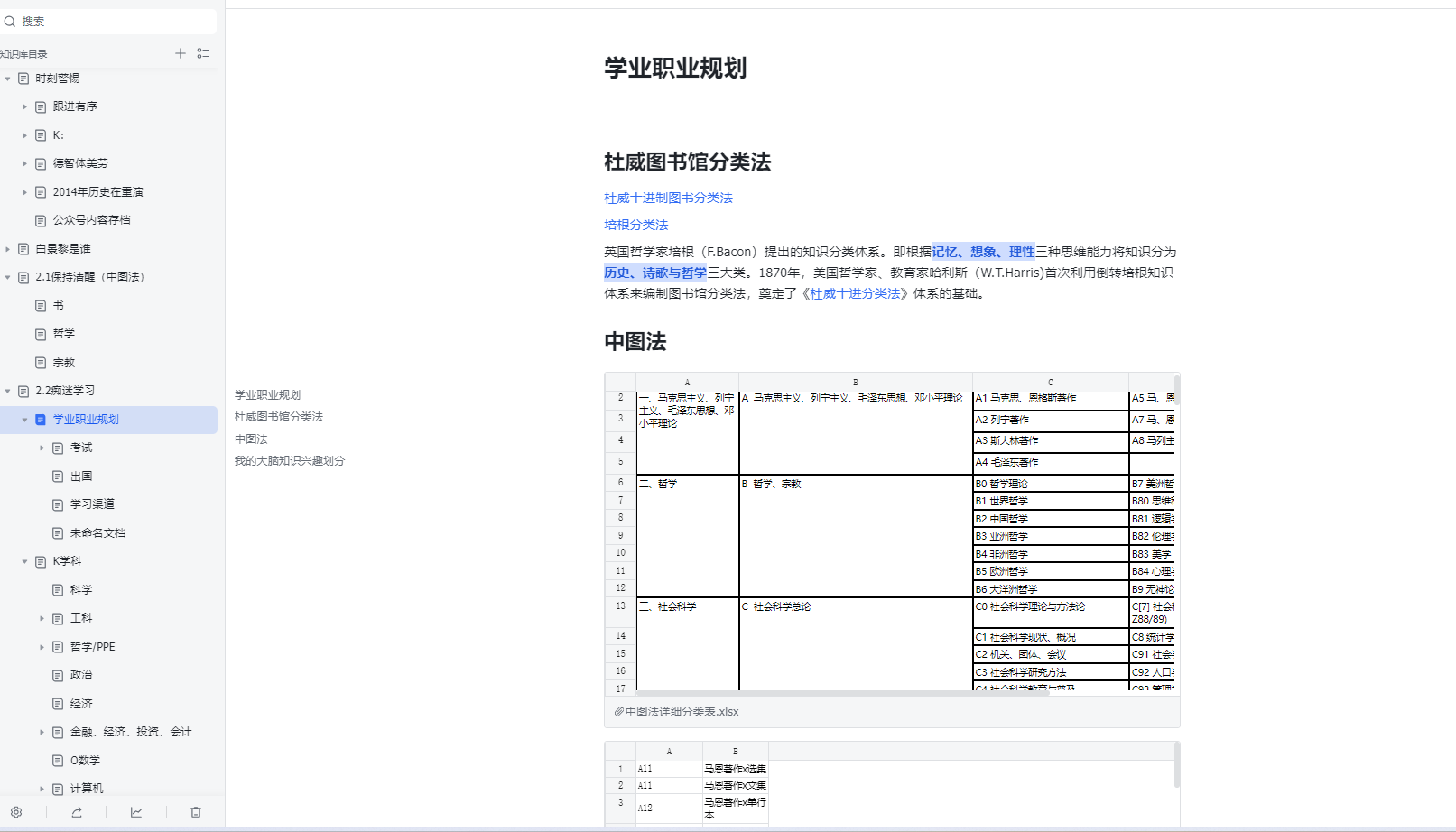Expand the 考试 tree node
1456x832 pixels.
pos(42,448)
